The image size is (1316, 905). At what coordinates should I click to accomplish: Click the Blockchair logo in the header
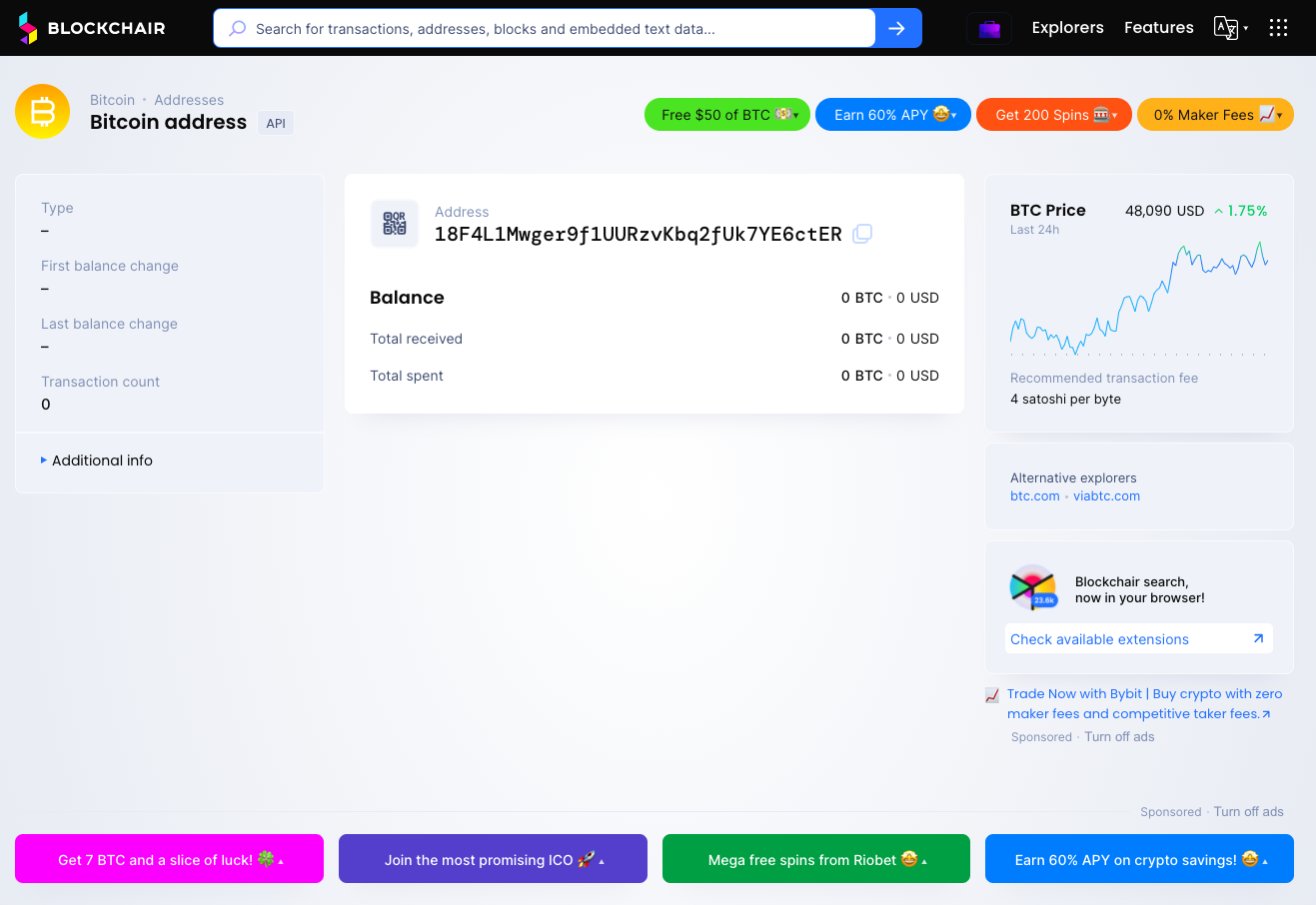tap(92, 28)
